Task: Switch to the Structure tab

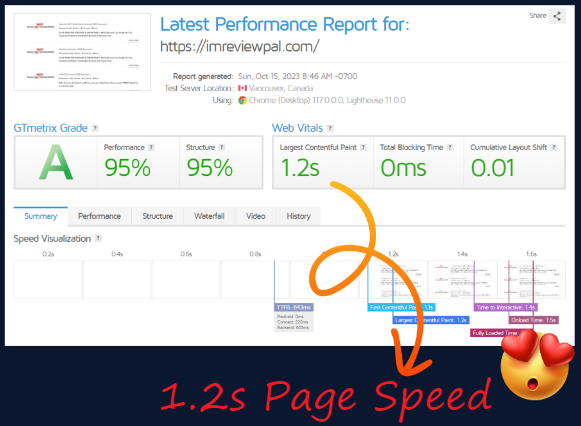Action: coord(157,216)
